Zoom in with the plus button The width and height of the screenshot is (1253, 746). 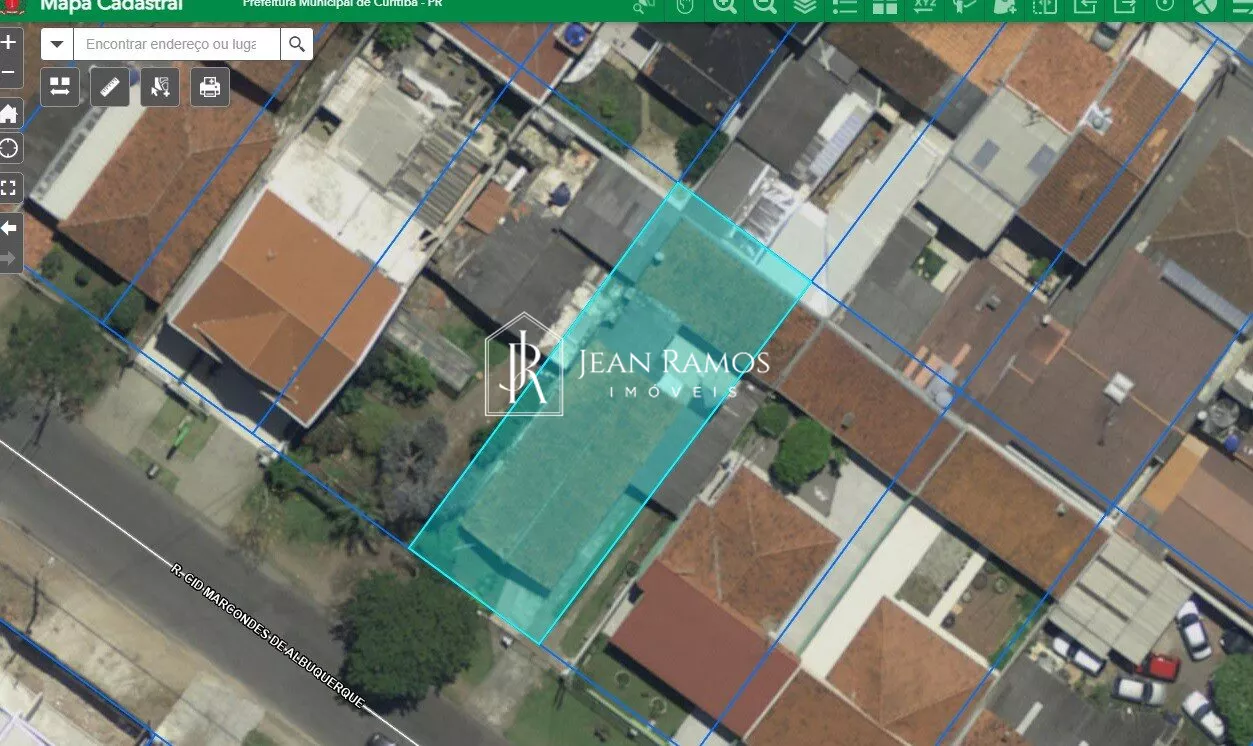[x=9, y=43]
